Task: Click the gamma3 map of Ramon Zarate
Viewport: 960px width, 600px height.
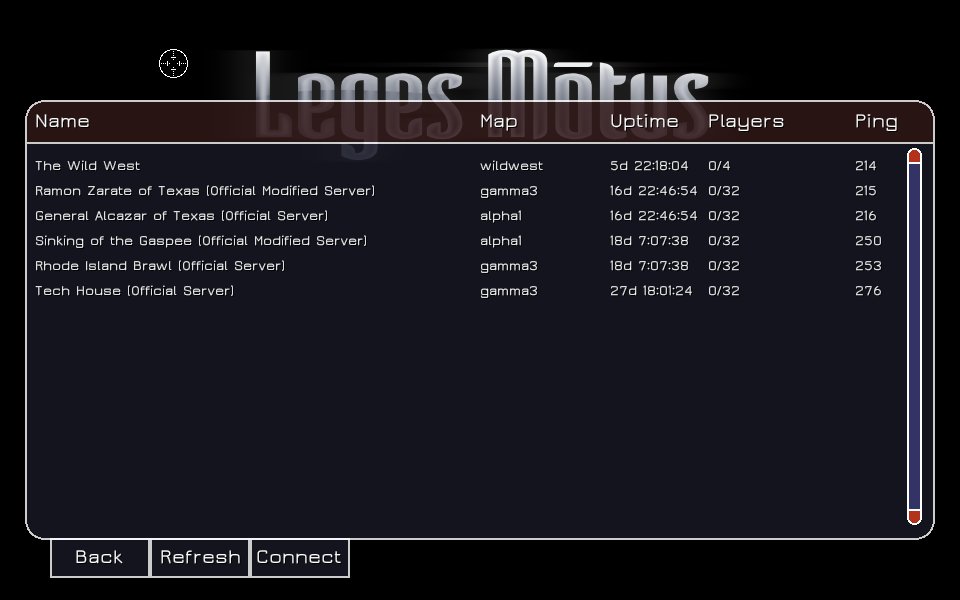Action: (x=509, y=192)
